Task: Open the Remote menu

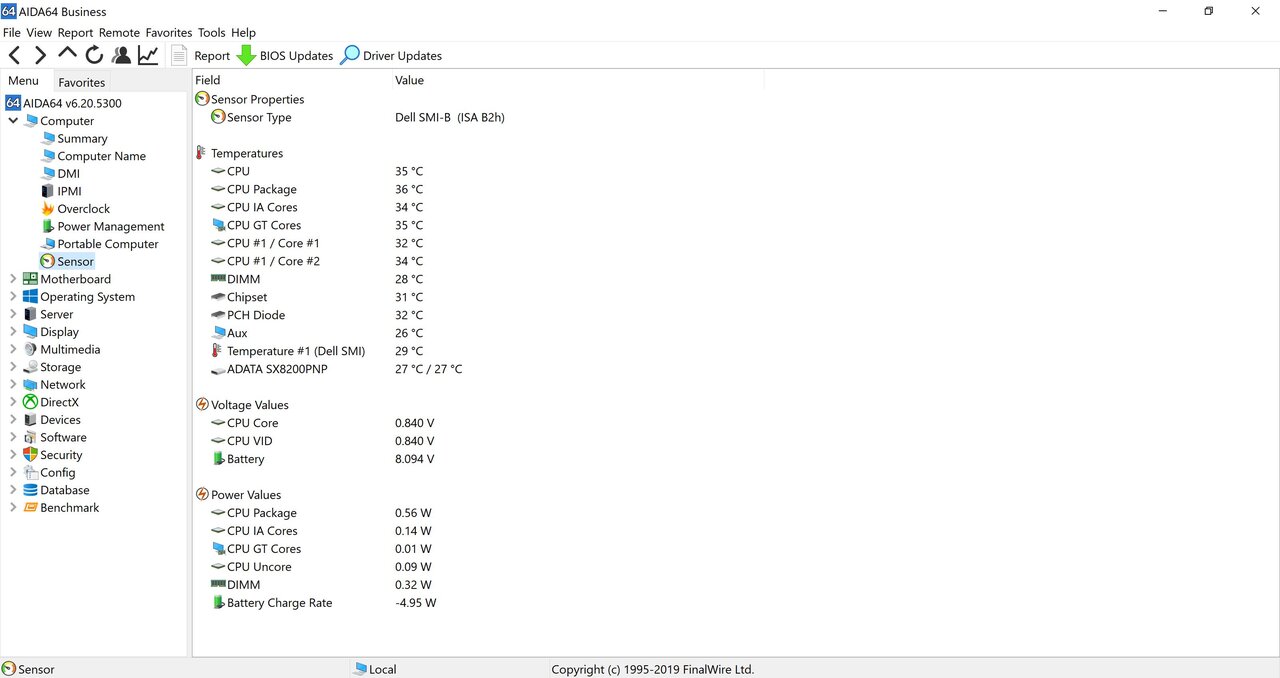Action: coord(119,33)
